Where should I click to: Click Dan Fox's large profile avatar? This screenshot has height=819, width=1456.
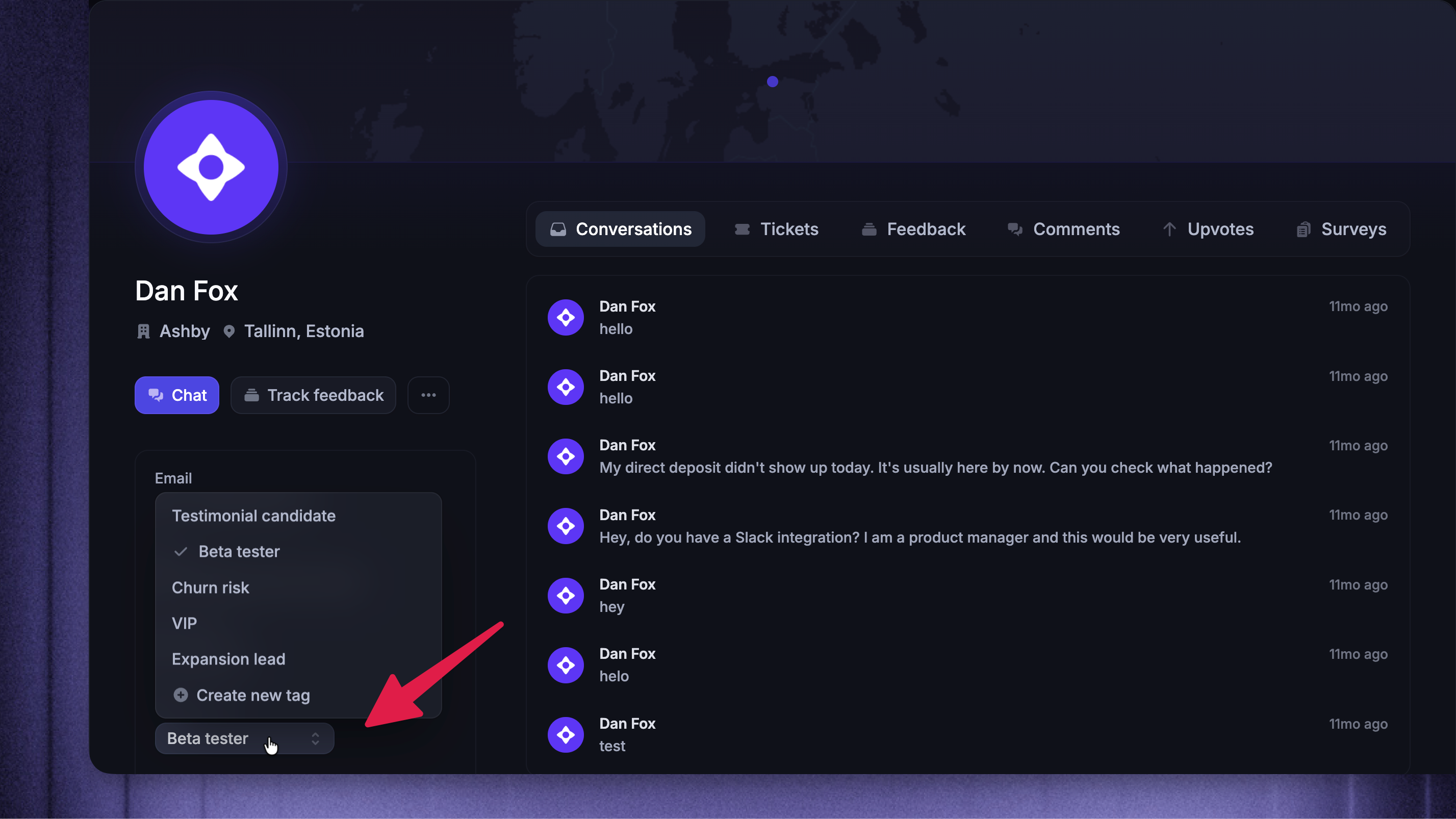[211, 167]
